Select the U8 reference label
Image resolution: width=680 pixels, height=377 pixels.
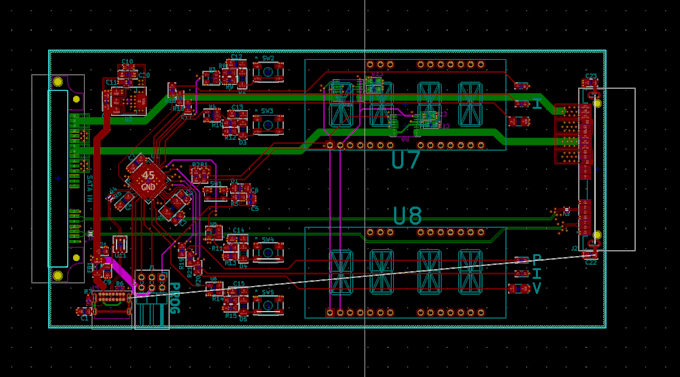tap(407, 216)
